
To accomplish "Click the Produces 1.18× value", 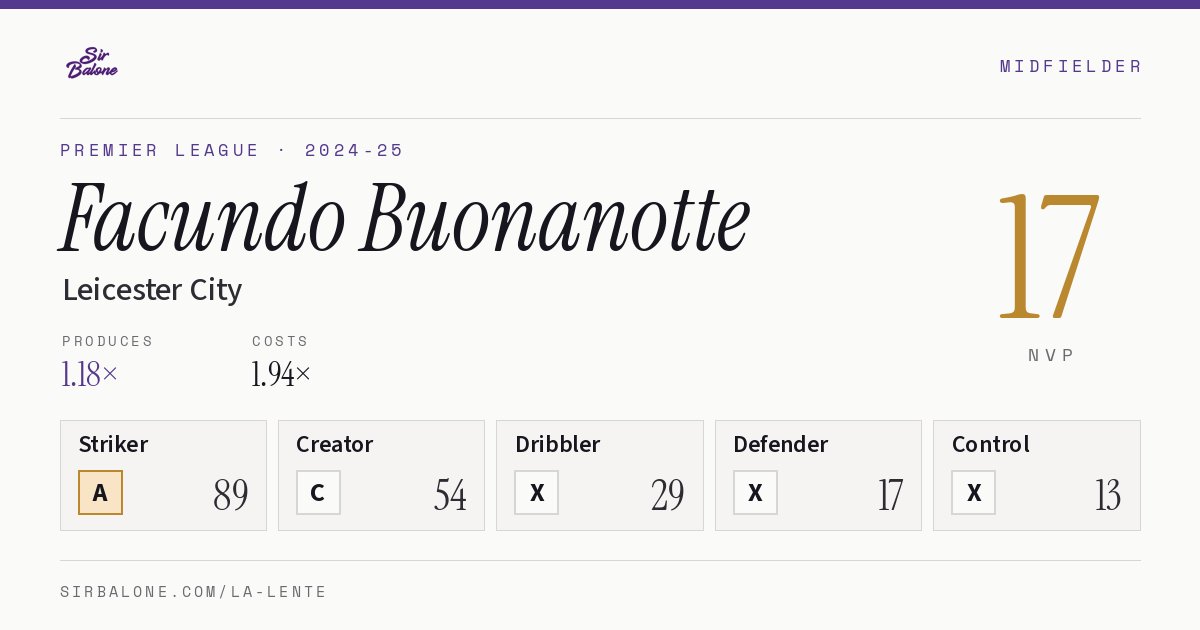I will pos(90,375).
